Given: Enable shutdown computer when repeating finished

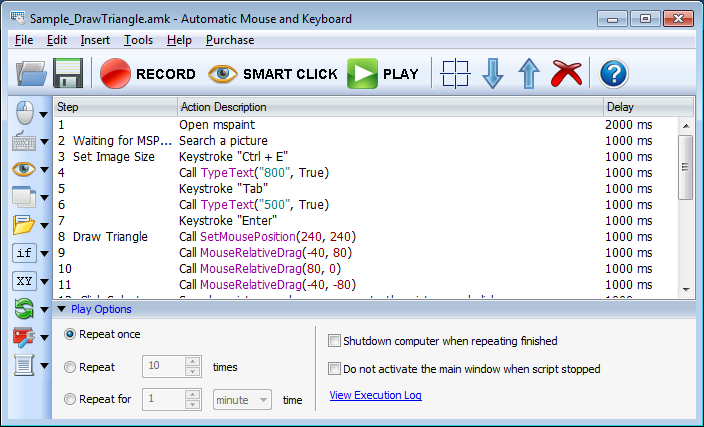Looking at the screenshot, I should [x=334, y=341].
